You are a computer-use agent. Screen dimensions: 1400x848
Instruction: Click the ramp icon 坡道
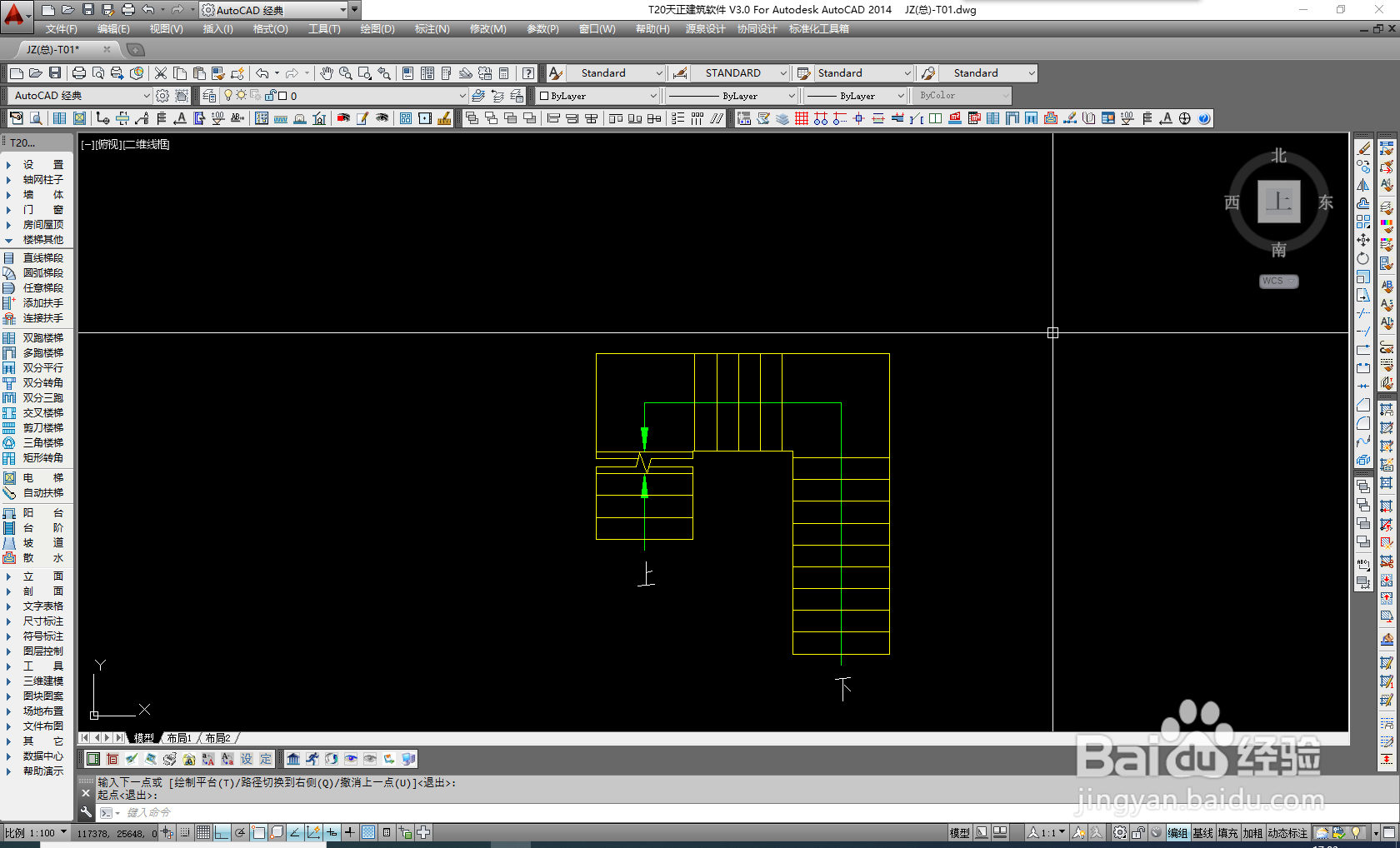pyautogui.click(x=9, y=543)
